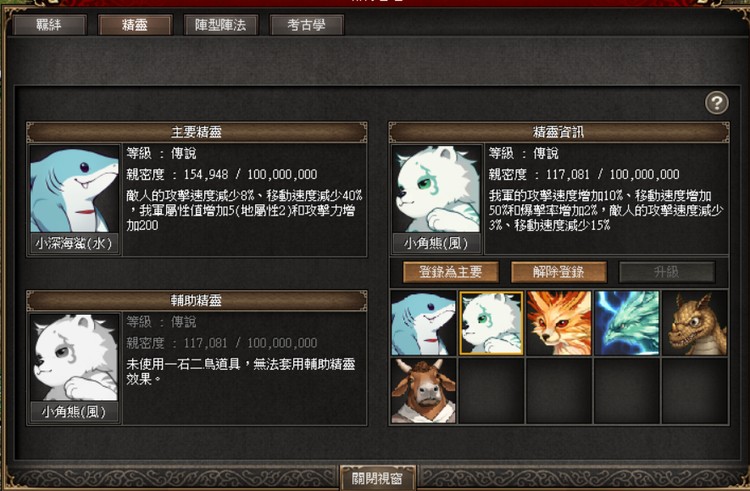Screen dimensions: 750x491
Task: Click the main spirit shark portrait
Action: (x=74, y=189)
